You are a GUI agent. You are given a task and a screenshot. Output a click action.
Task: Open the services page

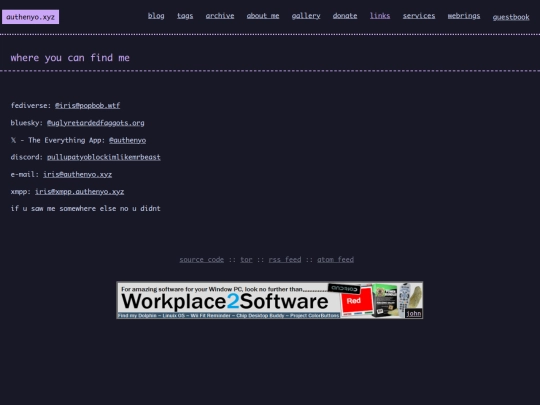coord(419,16)
